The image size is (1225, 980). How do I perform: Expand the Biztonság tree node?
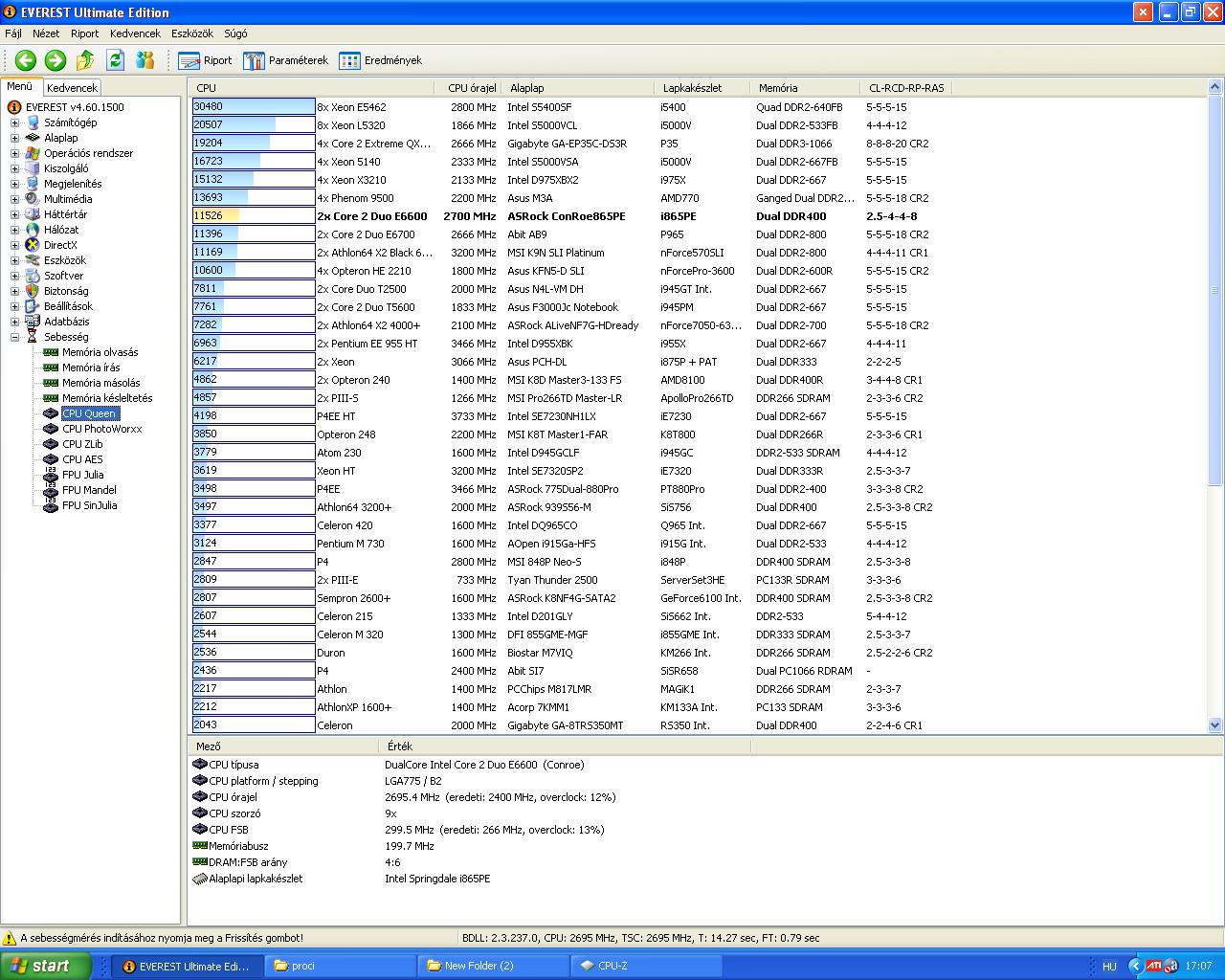pyautogui.click(x=14, y=291)
